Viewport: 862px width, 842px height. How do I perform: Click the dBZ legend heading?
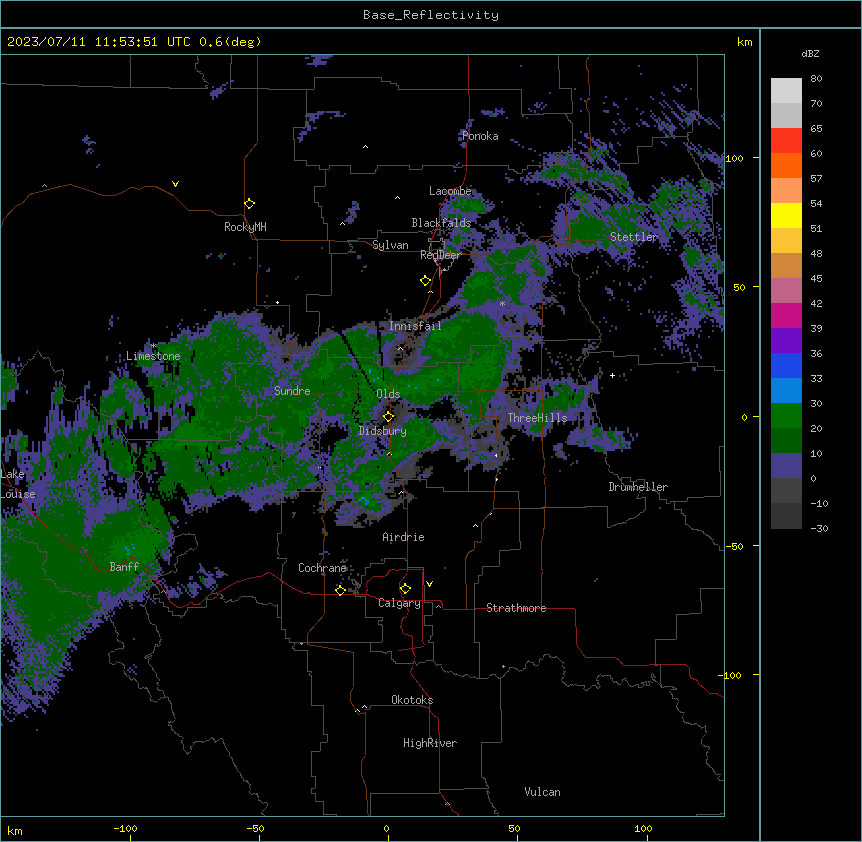pos(810,53)
